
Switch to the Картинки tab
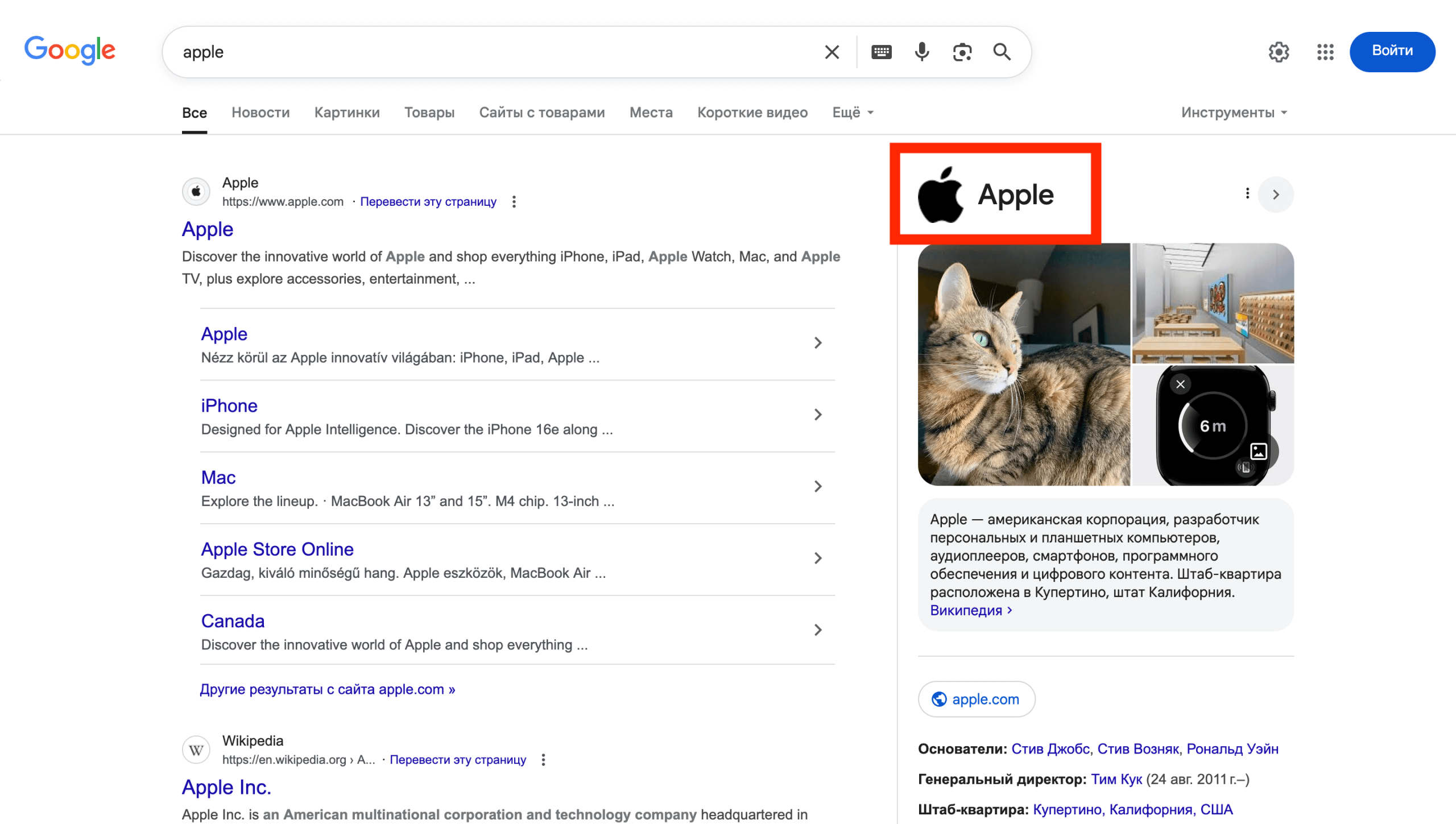pyautogui.click(x=347, y=113)
